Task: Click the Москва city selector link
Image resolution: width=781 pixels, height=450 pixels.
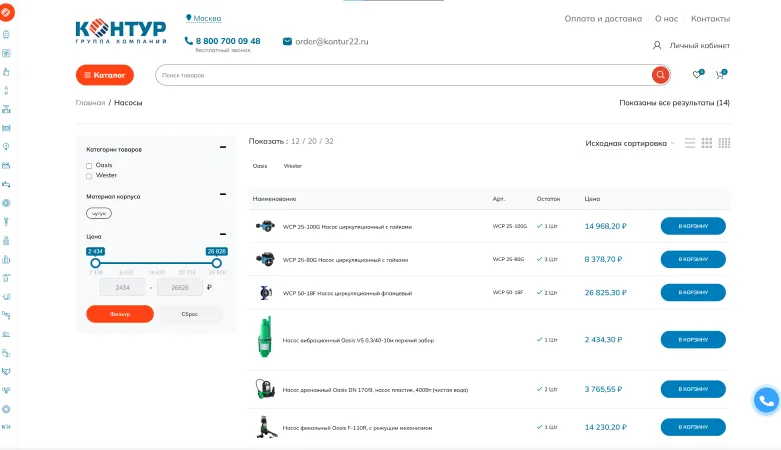Action: 207,18
